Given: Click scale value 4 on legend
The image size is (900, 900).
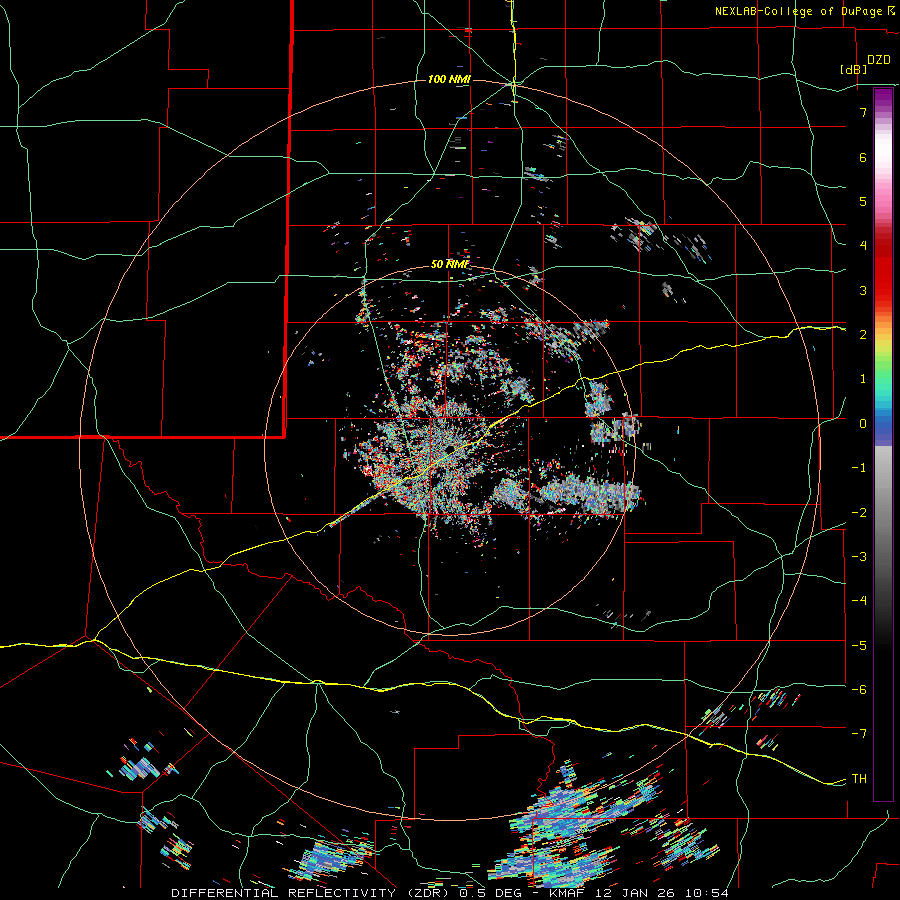Looking at the screenshot, I should [863, 246].
